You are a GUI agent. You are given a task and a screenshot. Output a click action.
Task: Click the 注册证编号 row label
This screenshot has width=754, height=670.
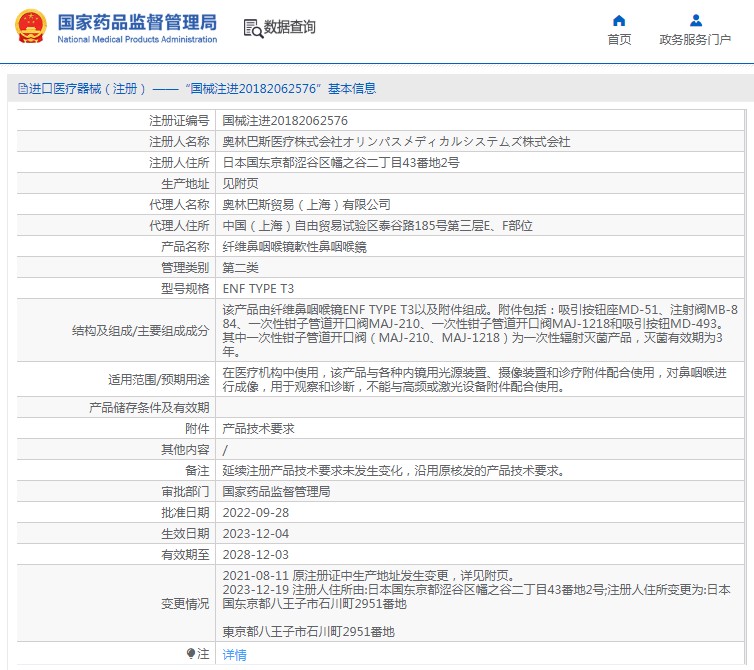pos(179,120)
